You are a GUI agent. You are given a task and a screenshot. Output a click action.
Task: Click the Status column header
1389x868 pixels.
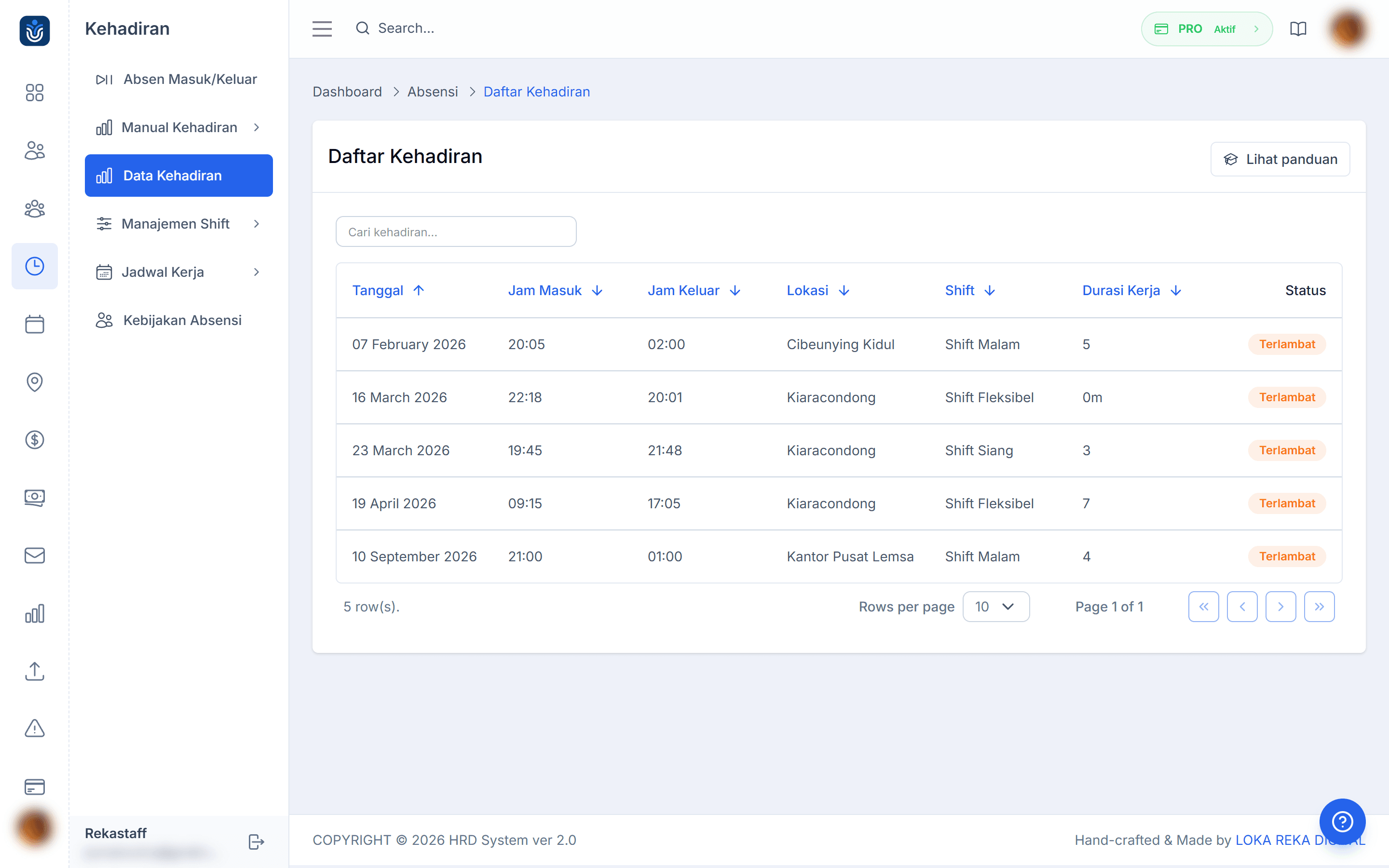(x=1305, y=290)
